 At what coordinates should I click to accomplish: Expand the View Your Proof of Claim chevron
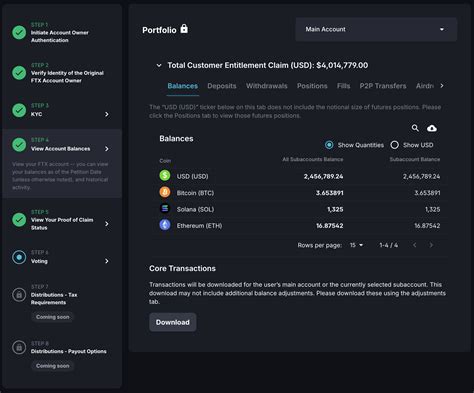coord(107,224)
